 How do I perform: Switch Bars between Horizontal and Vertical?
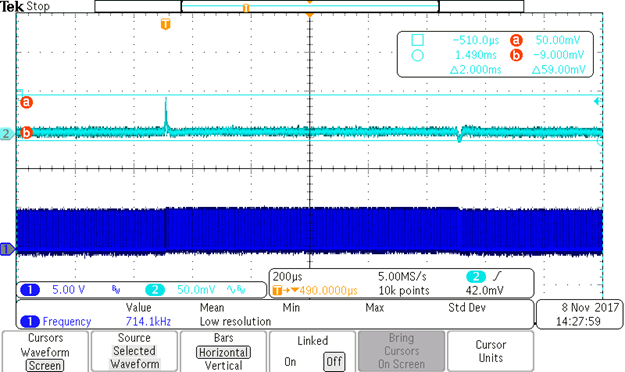pyautogui.click(x=223, y=351)
